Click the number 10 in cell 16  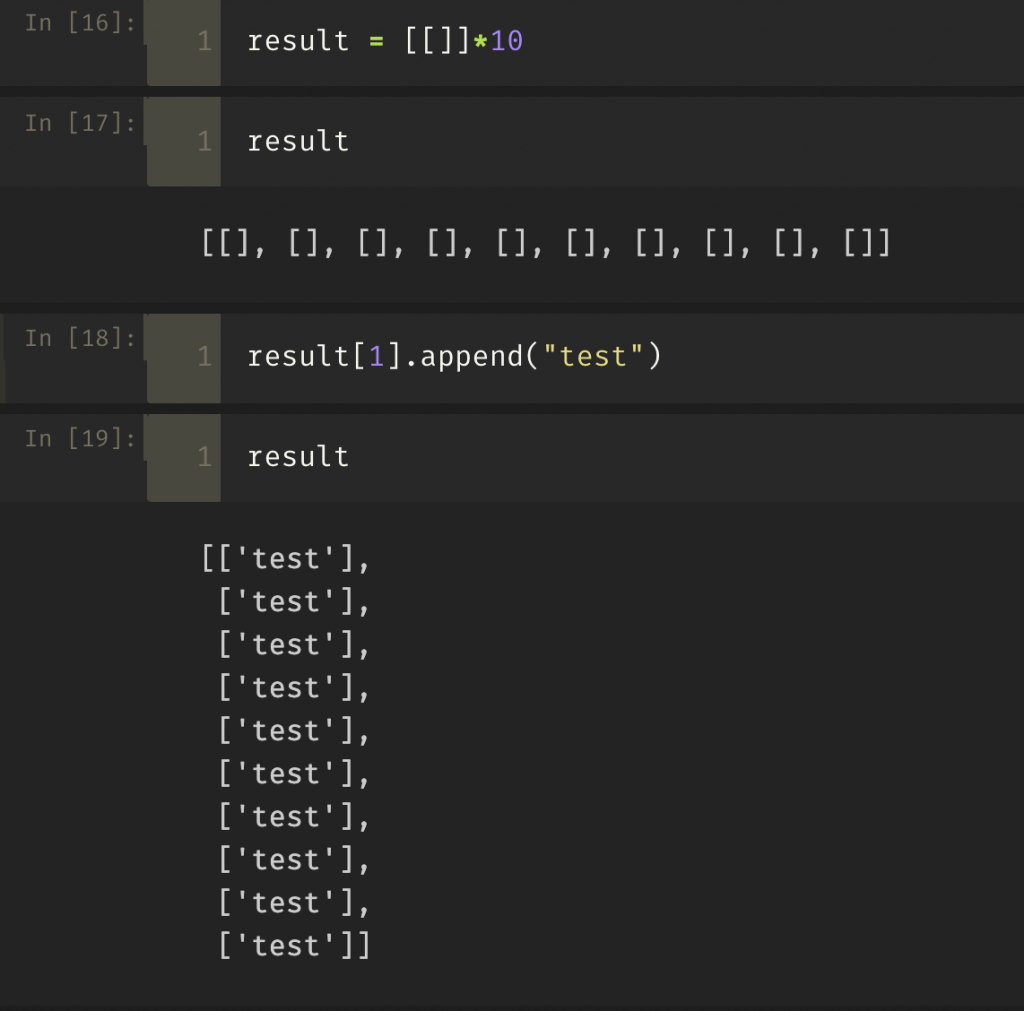pos(506,42)
